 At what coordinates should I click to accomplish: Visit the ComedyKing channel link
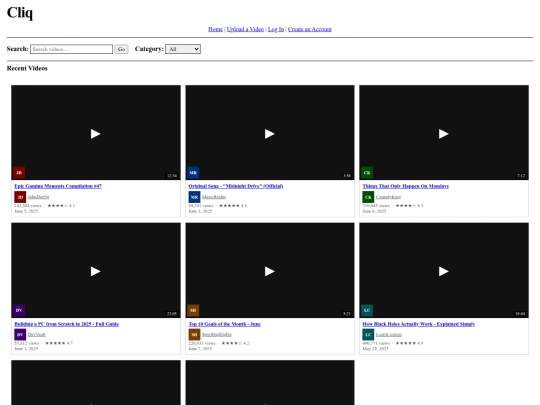tap(388, 197)
